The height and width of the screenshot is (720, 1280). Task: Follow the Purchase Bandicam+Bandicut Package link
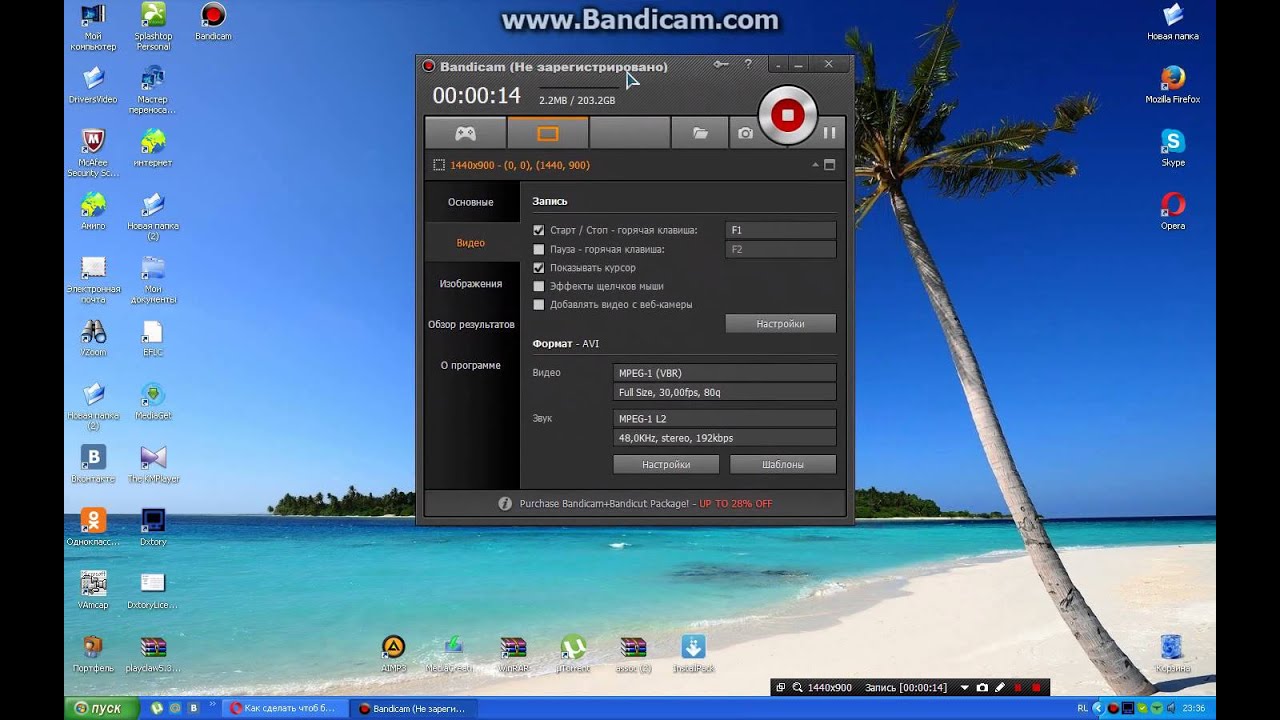pyautogui.click(x=646, y=504)
